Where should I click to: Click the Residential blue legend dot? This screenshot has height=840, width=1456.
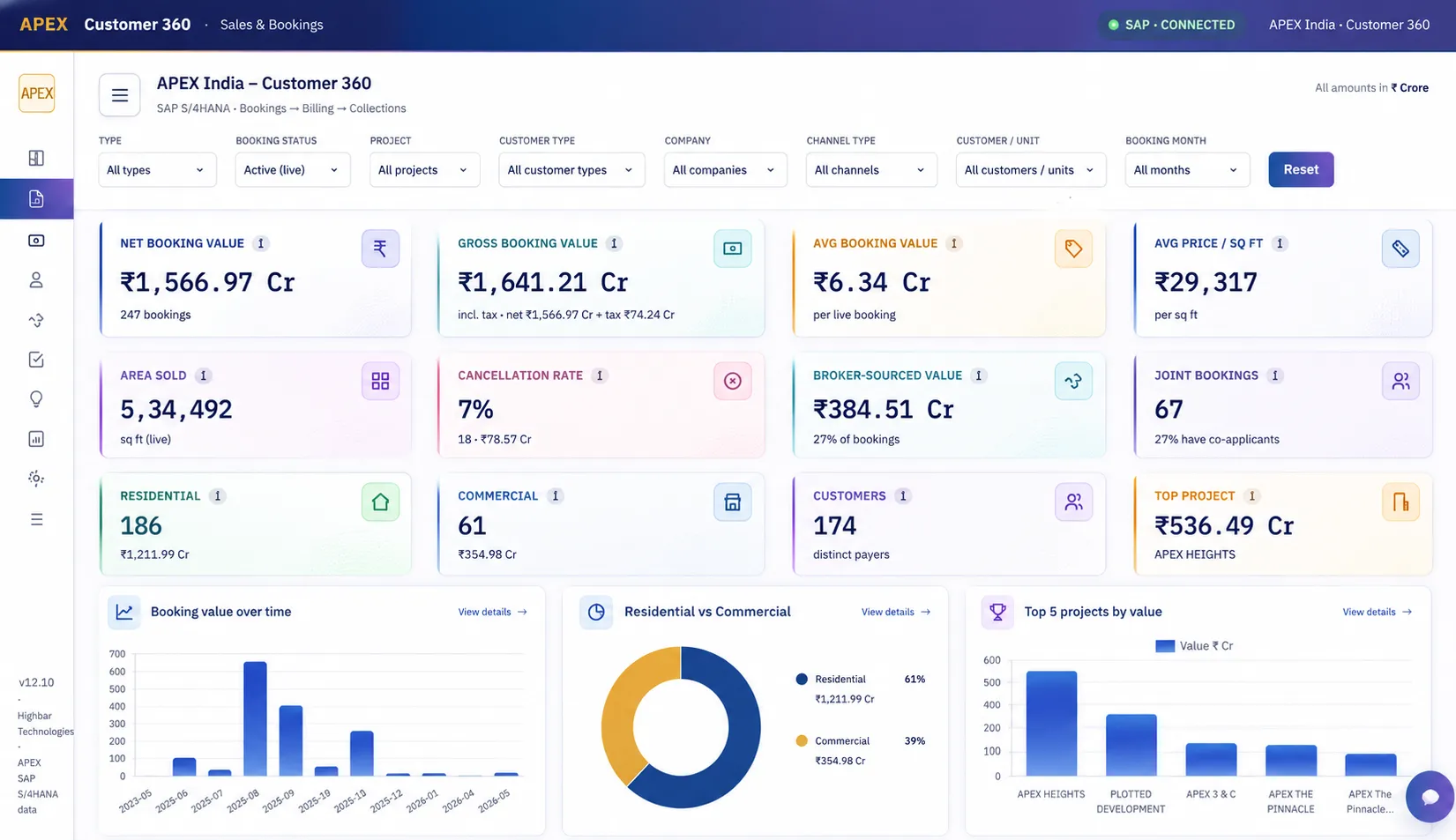pyautogui.click(x=802, y=680)
